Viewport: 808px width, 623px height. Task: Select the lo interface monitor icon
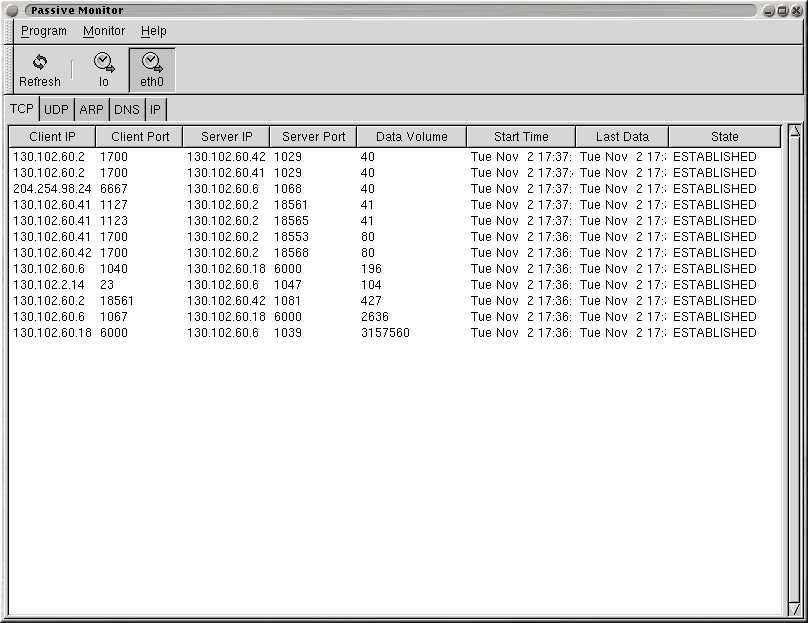pyautogui.click(x=104, y=70)
